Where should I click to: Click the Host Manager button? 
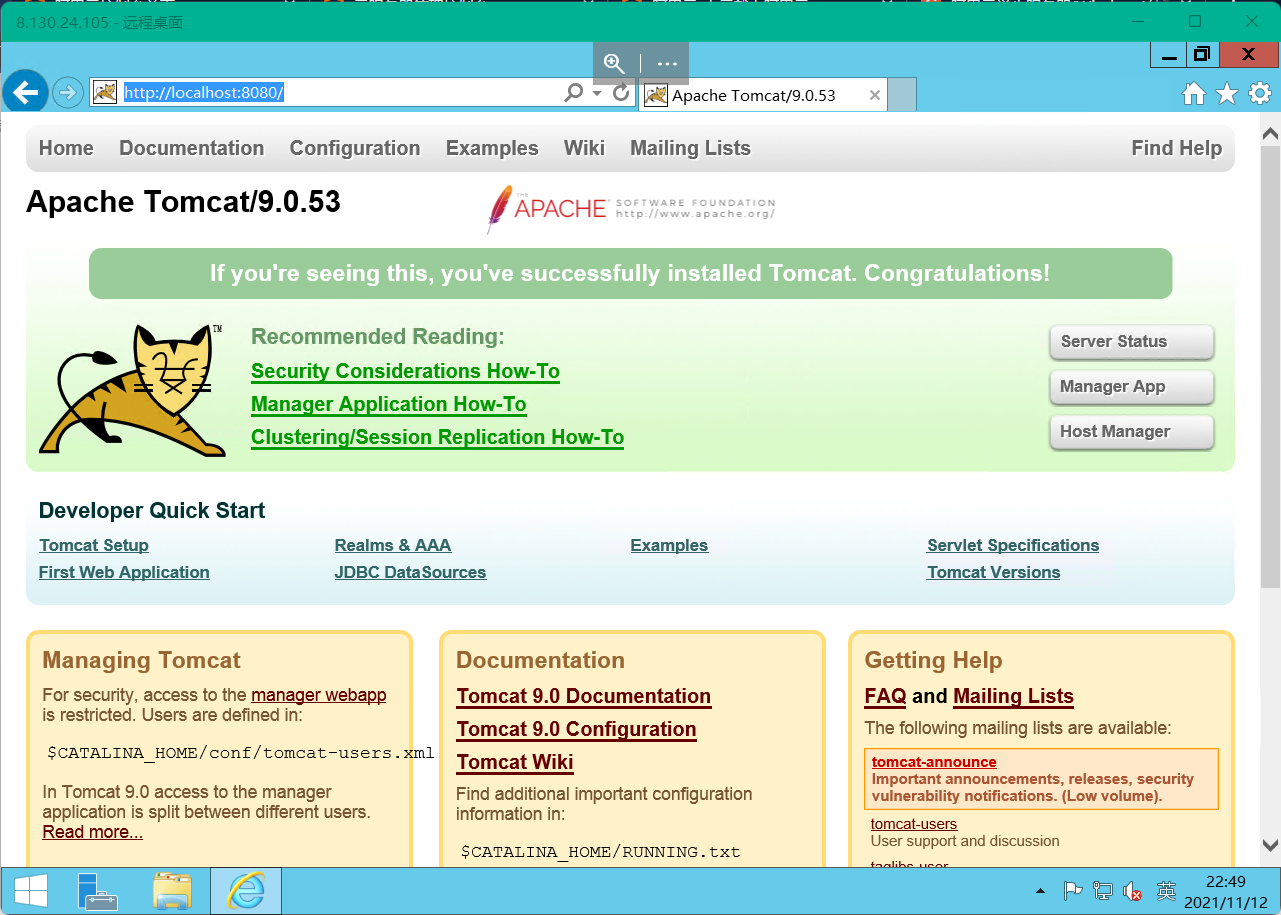1132,432
